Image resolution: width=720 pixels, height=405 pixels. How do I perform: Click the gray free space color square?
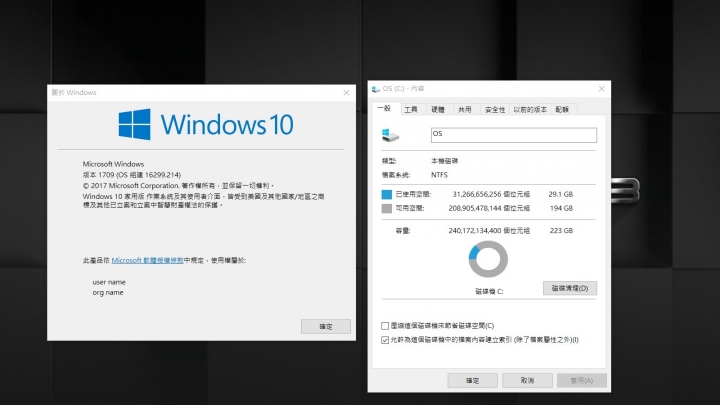pyautogui.click(x=387, y=208)
